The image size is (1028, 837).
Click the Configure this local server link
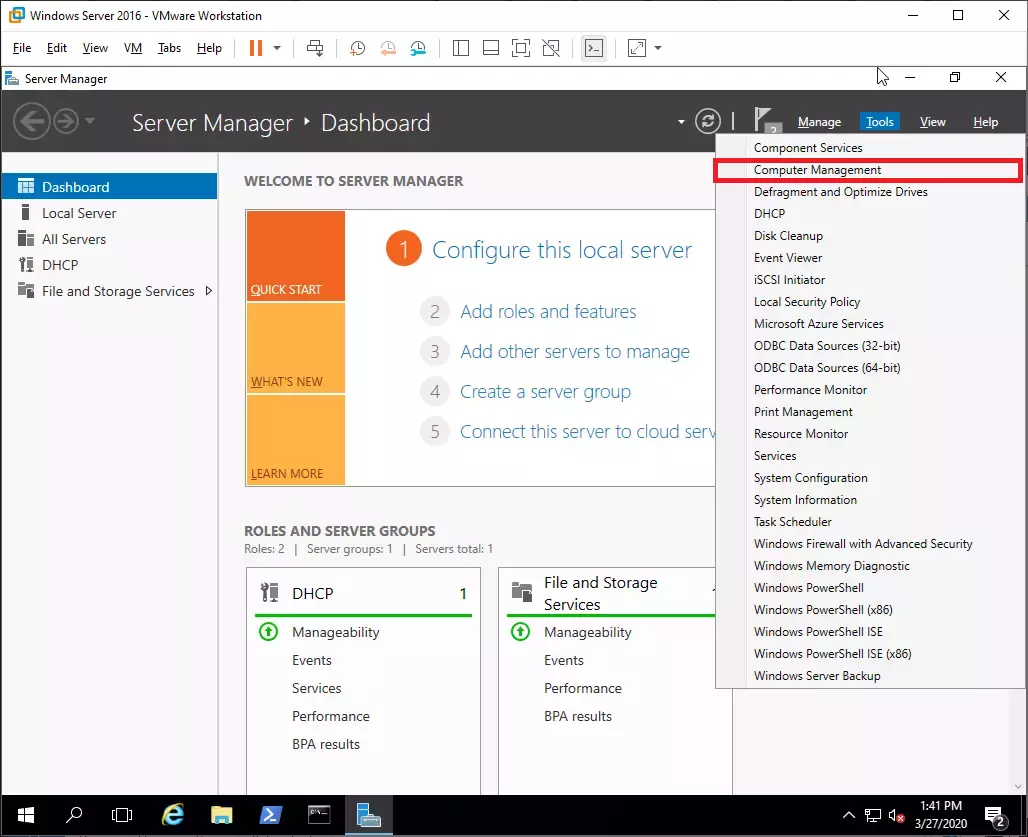pos(562,250)
